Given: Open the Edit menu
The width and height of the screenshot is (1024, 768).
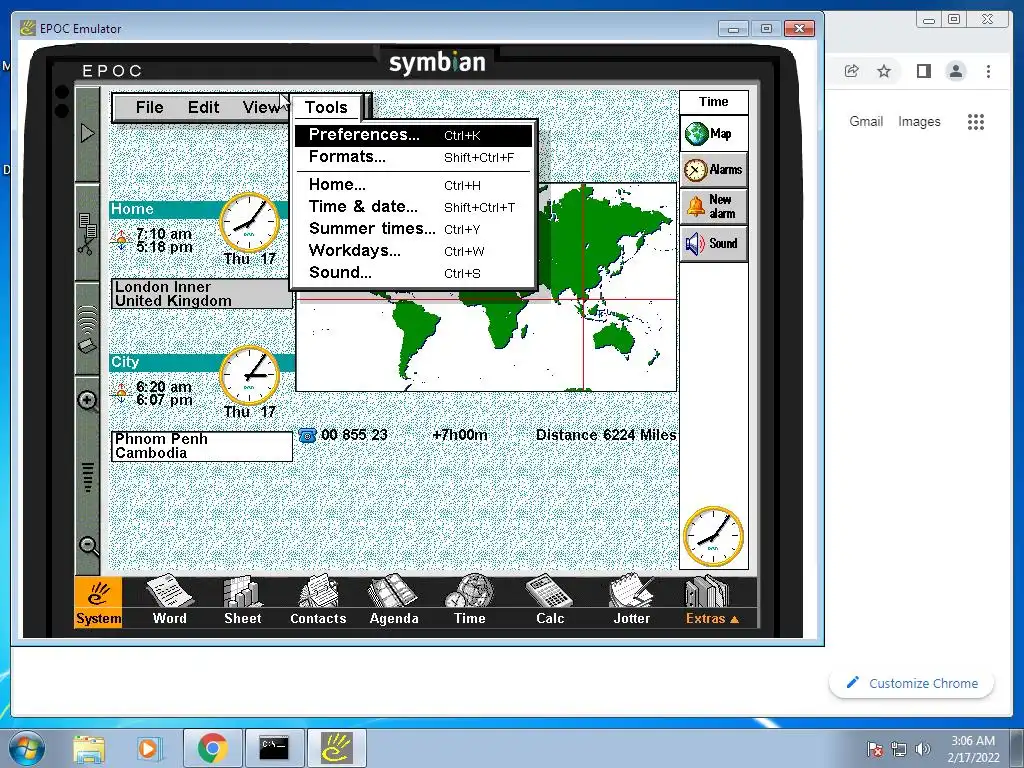Looking at the screenshot, I should coord(203,108).
